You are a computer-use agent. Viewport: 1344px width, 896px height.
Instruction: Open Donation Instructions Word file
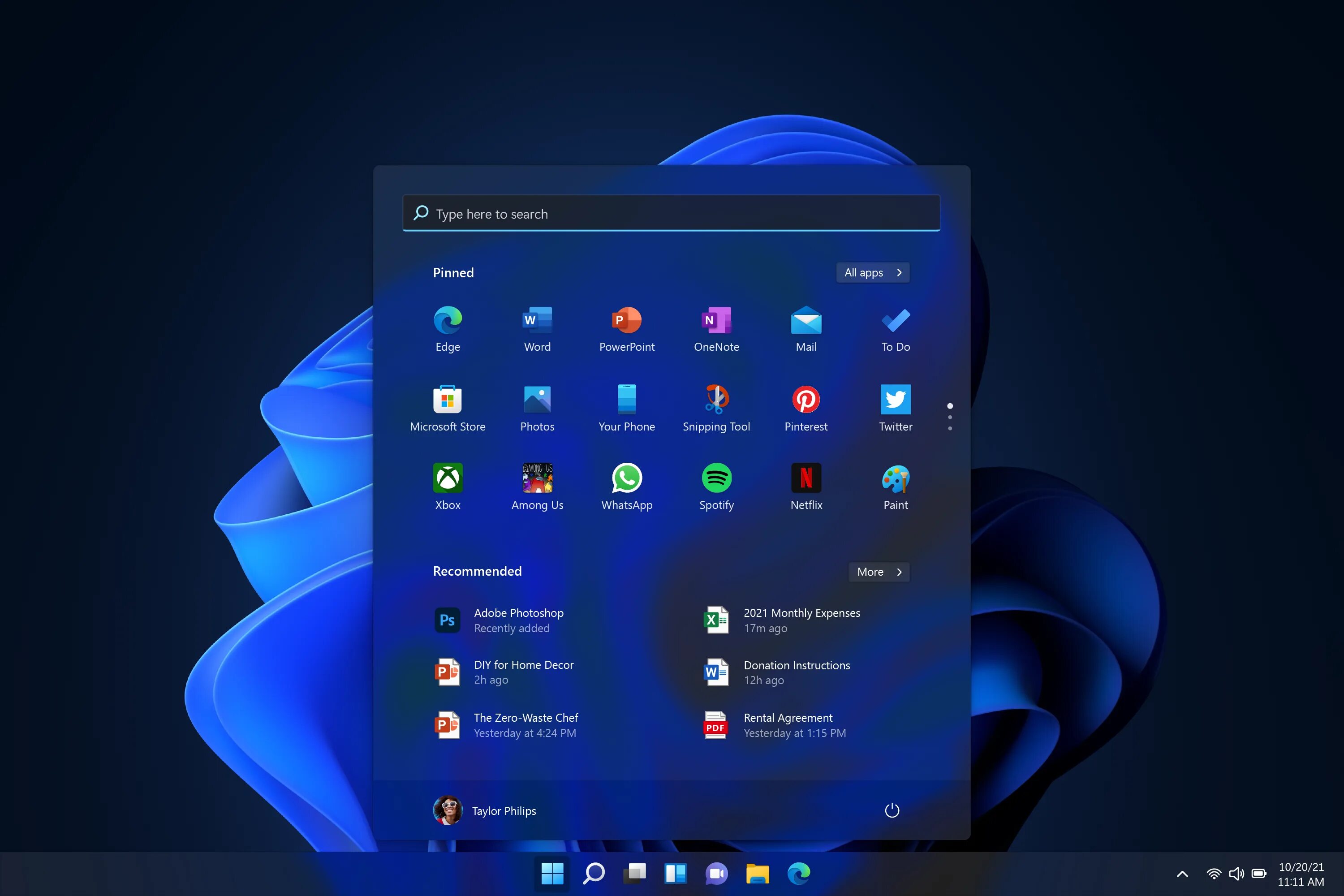click(796, 671)
